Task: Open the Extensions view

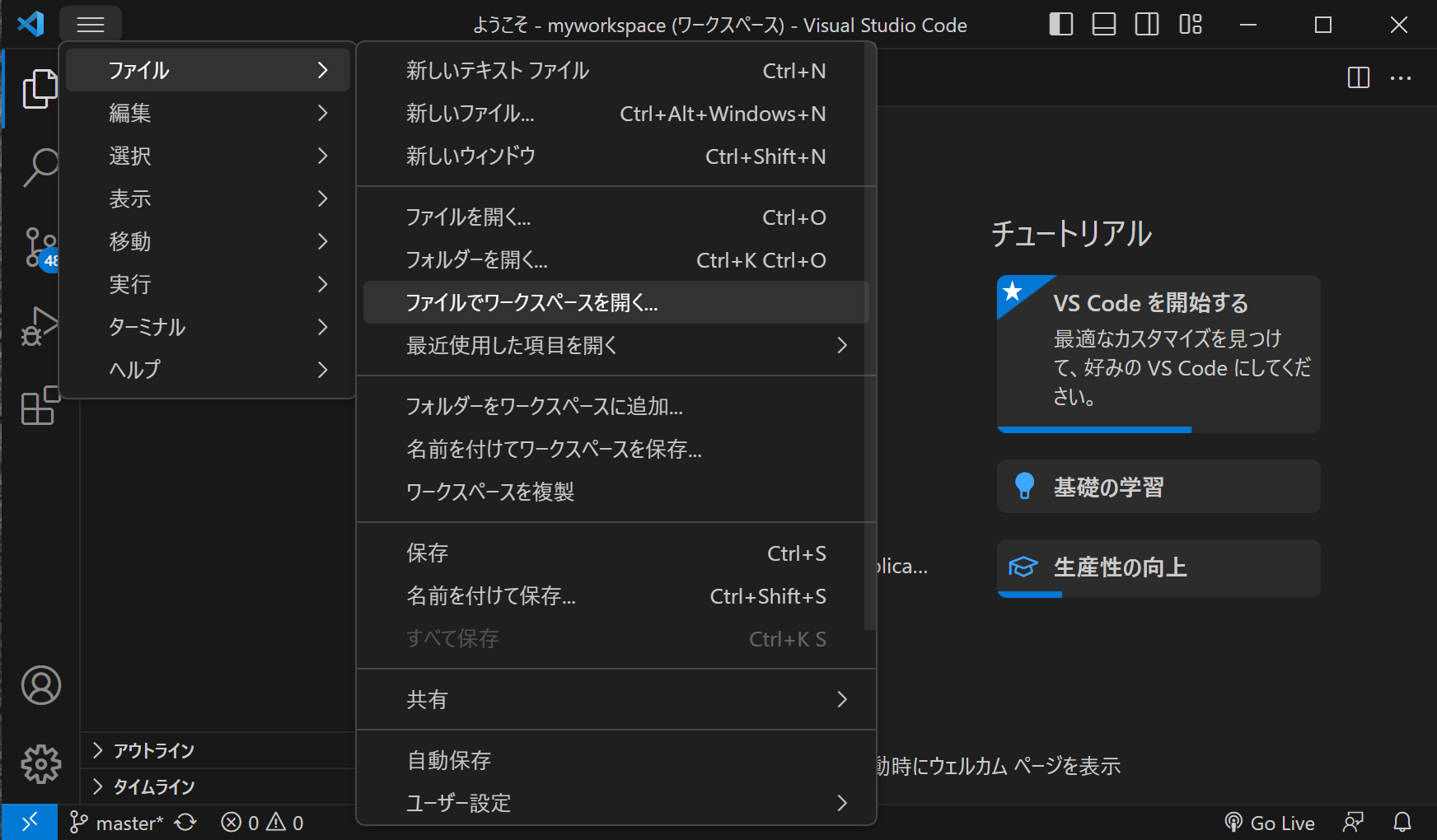Action: (x=40, y=405)
